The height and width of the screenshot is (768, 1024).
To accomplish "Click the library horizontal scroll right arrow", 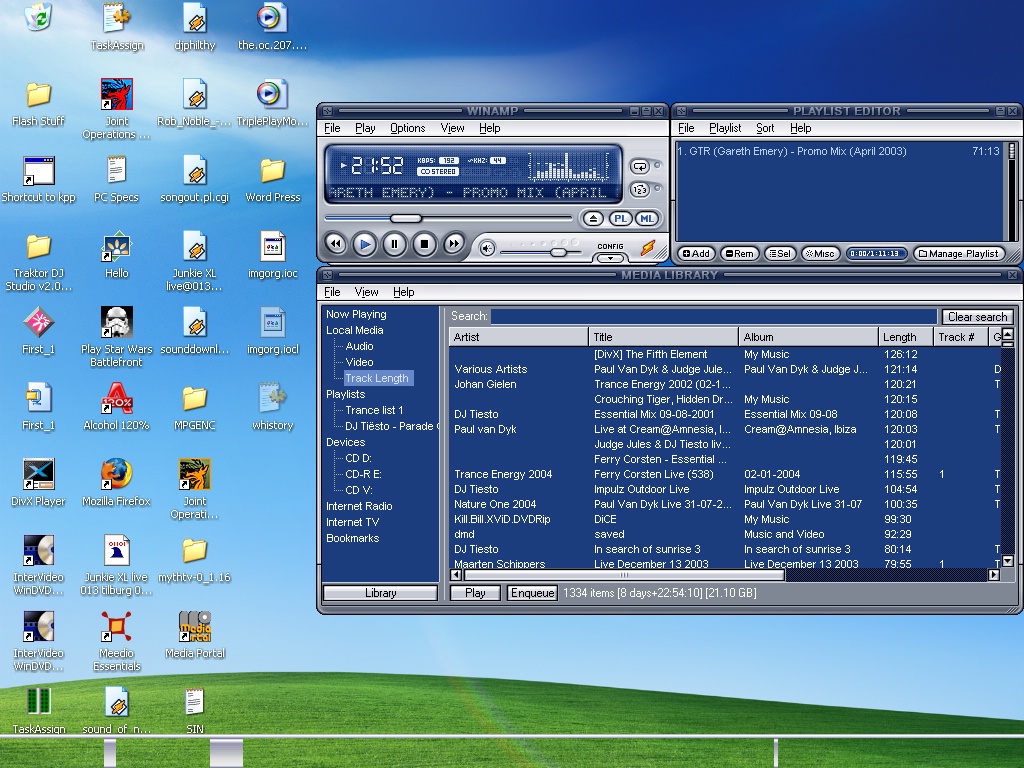I will (993, 575).
